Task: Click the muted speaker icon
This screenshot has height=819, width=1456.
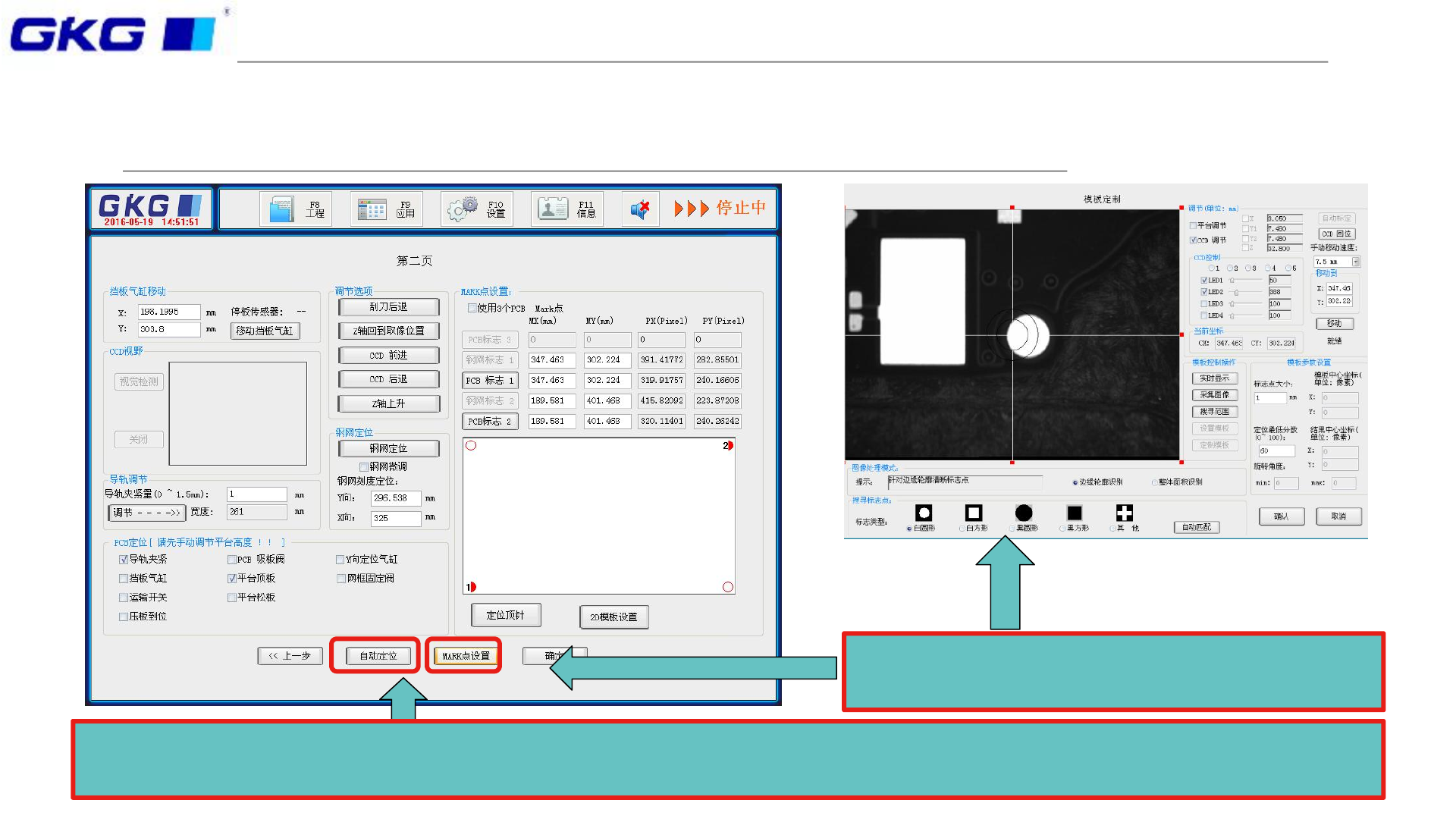Action: (640, 209)
